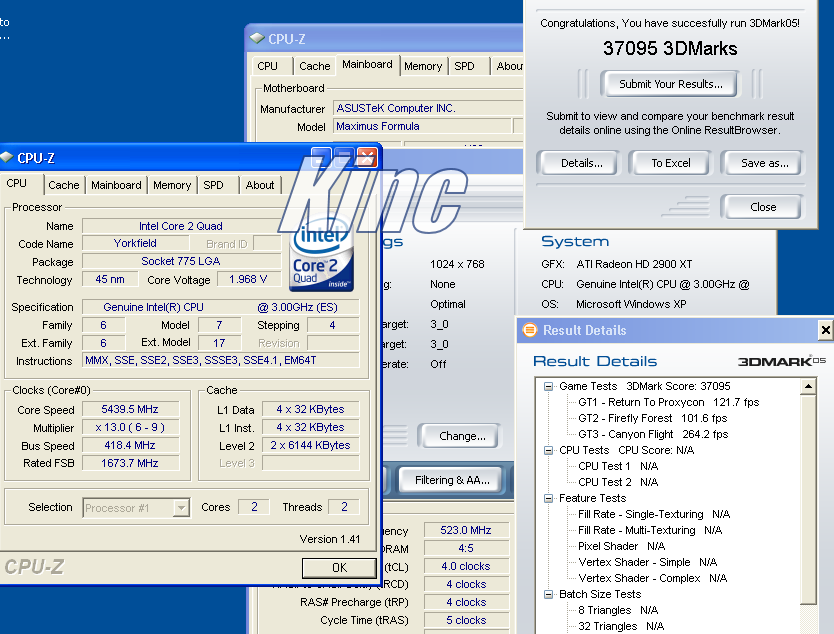This screenshot has width=834, height=634.
Task: Collapse the Batch Size Tests node
Action: click(549, 594)
